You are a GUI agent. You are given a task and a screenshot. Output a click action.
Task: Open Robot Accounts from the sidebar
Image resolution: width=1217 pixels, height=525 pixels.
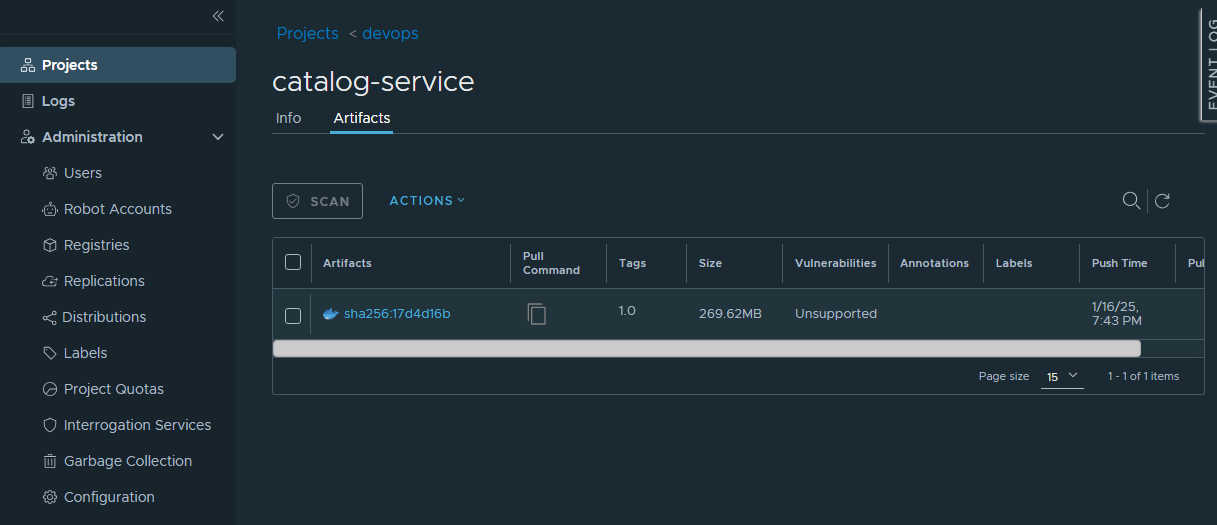click(x=117, y=209)
